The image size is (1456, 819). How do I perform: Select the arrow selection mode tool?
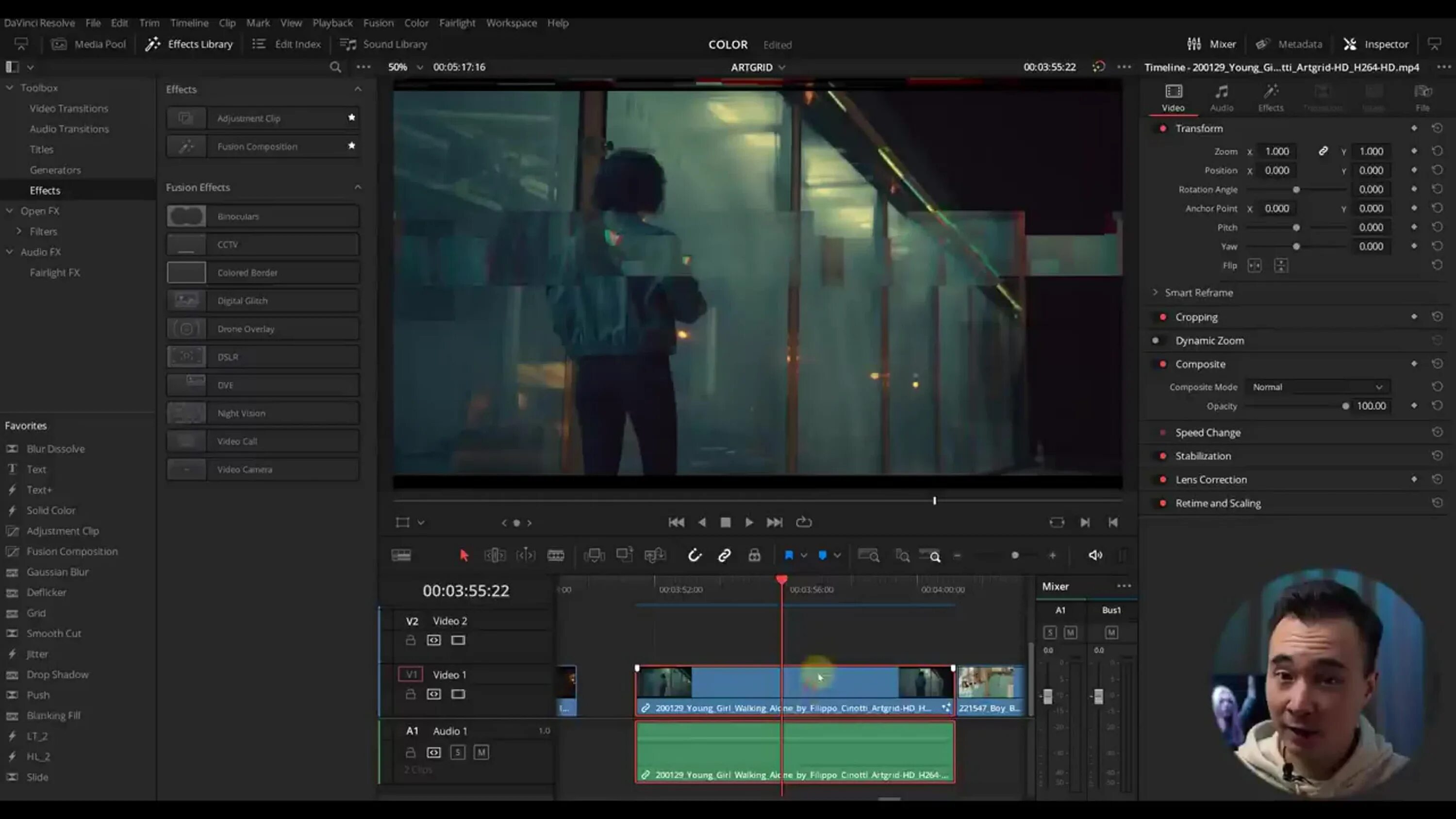pos(464,555)
